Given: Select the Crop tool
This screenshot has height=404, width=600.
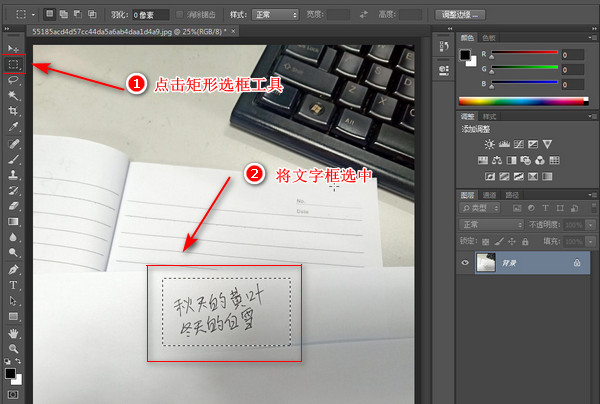Looking at the screenshot, I should tap(13, 111).
